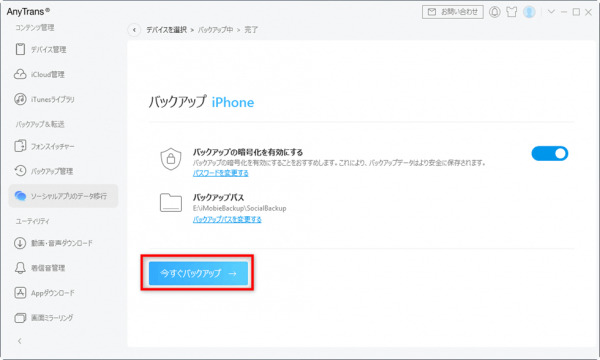This screenshot has width=600, height=360.
Task: Open the フォンスイッチャー phone switcher icon
Action: click(20, 146)
